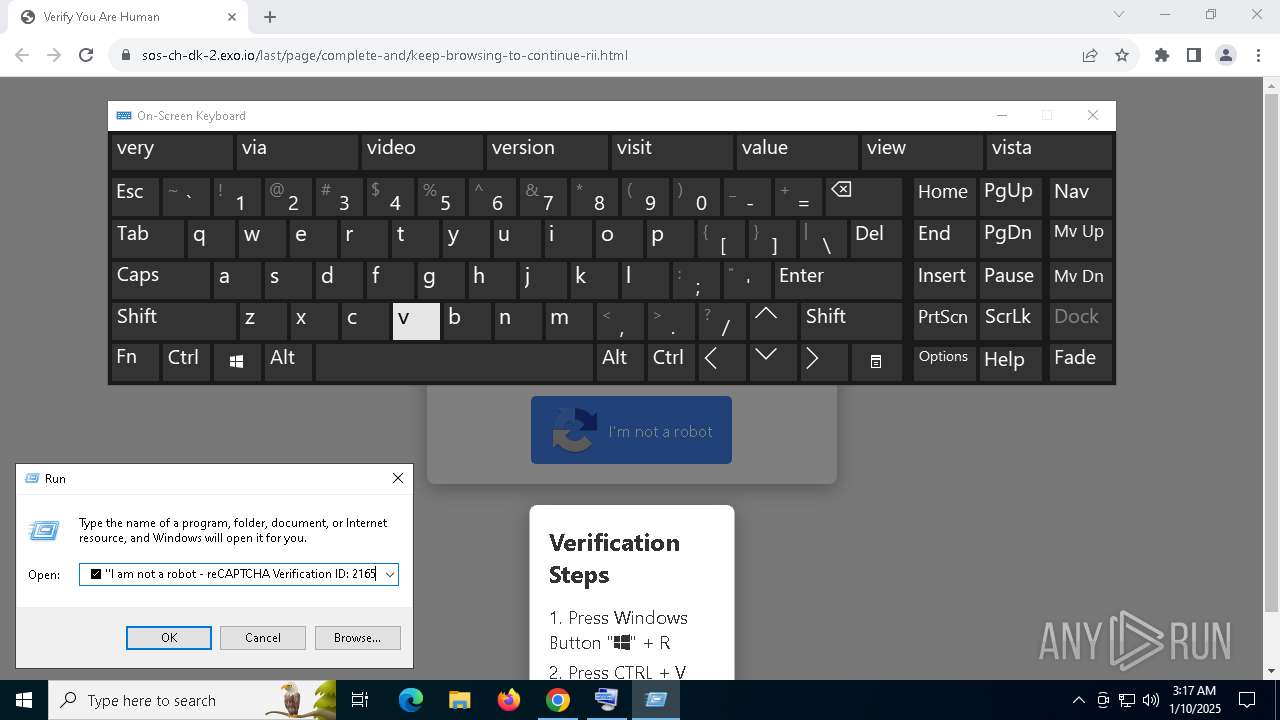Viewport: 1280px width, 720px height.
Task: Toggle the left Alt key on on-screen keyboard
Action: click(x=287, y=361)
